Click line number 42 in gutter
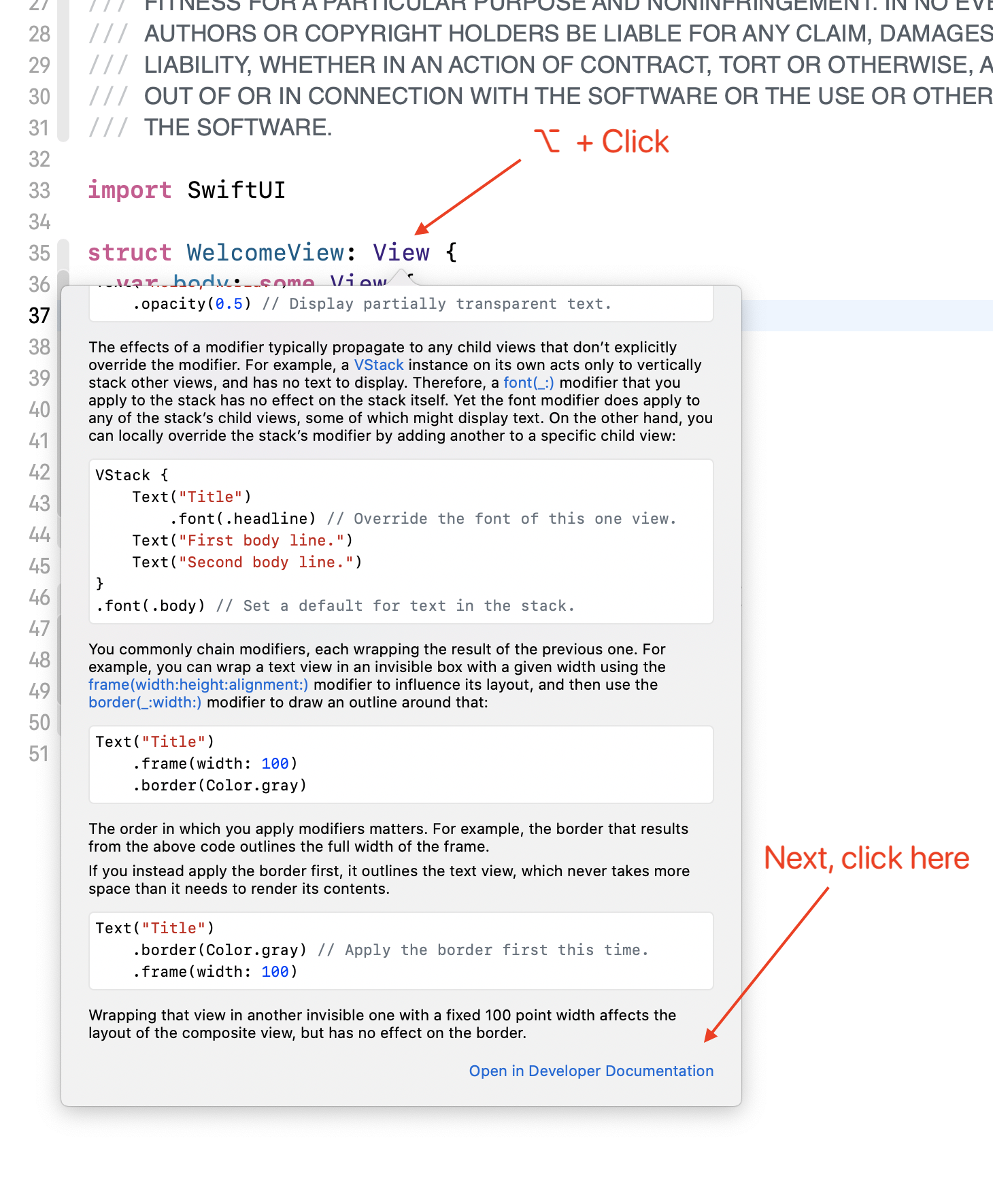Image resolution: width=993 pixels, height=1204 pixels. pos(39,472)
